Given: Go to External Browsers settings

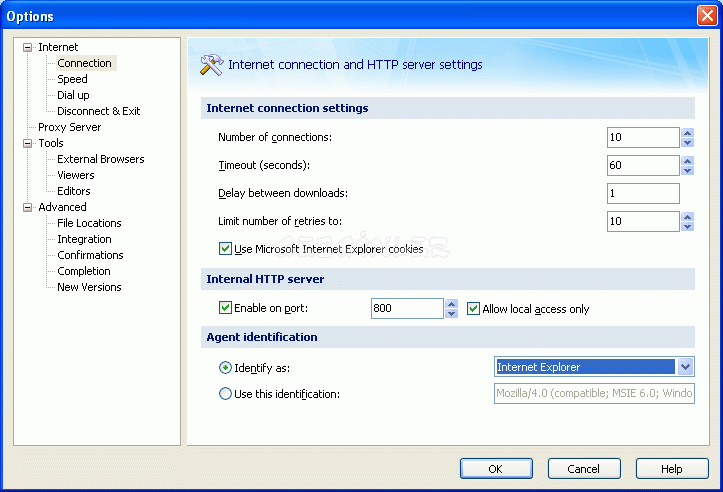Looking at the screenshot, I should [x=100, y=159].
